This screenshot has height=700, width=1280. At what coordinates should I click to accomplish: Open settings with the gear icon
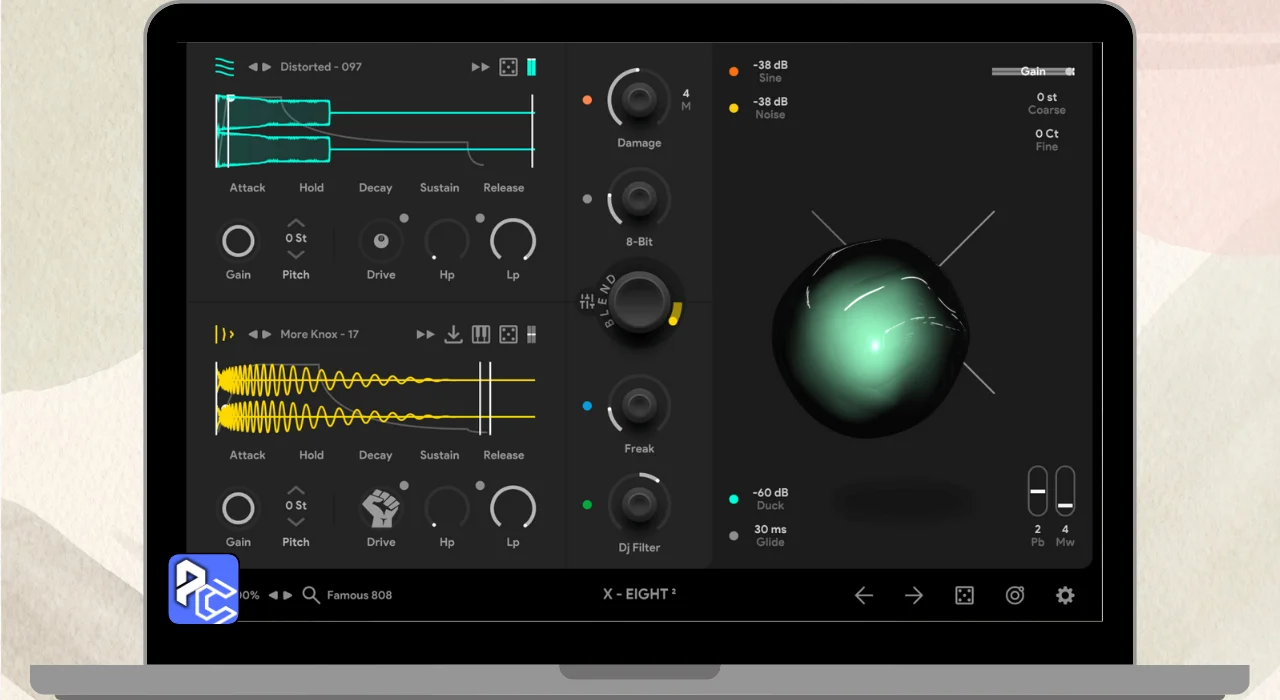point(1065,595)
